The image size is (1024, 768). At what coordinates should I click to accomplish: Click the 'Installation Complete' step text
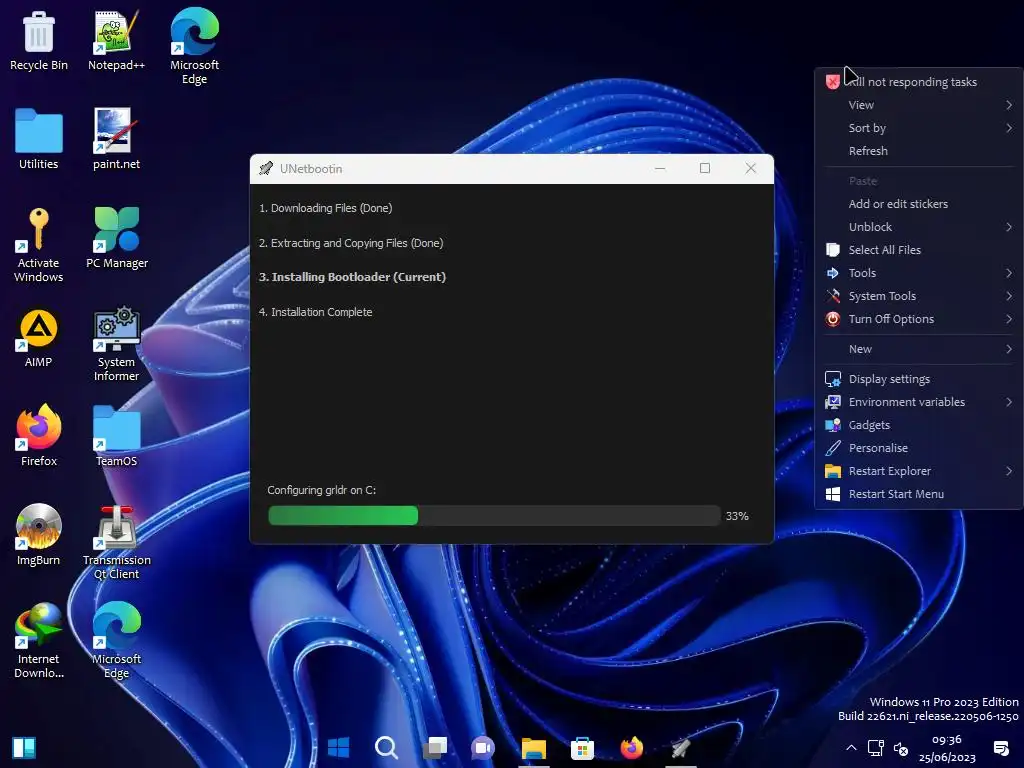[x=315, y=312]
